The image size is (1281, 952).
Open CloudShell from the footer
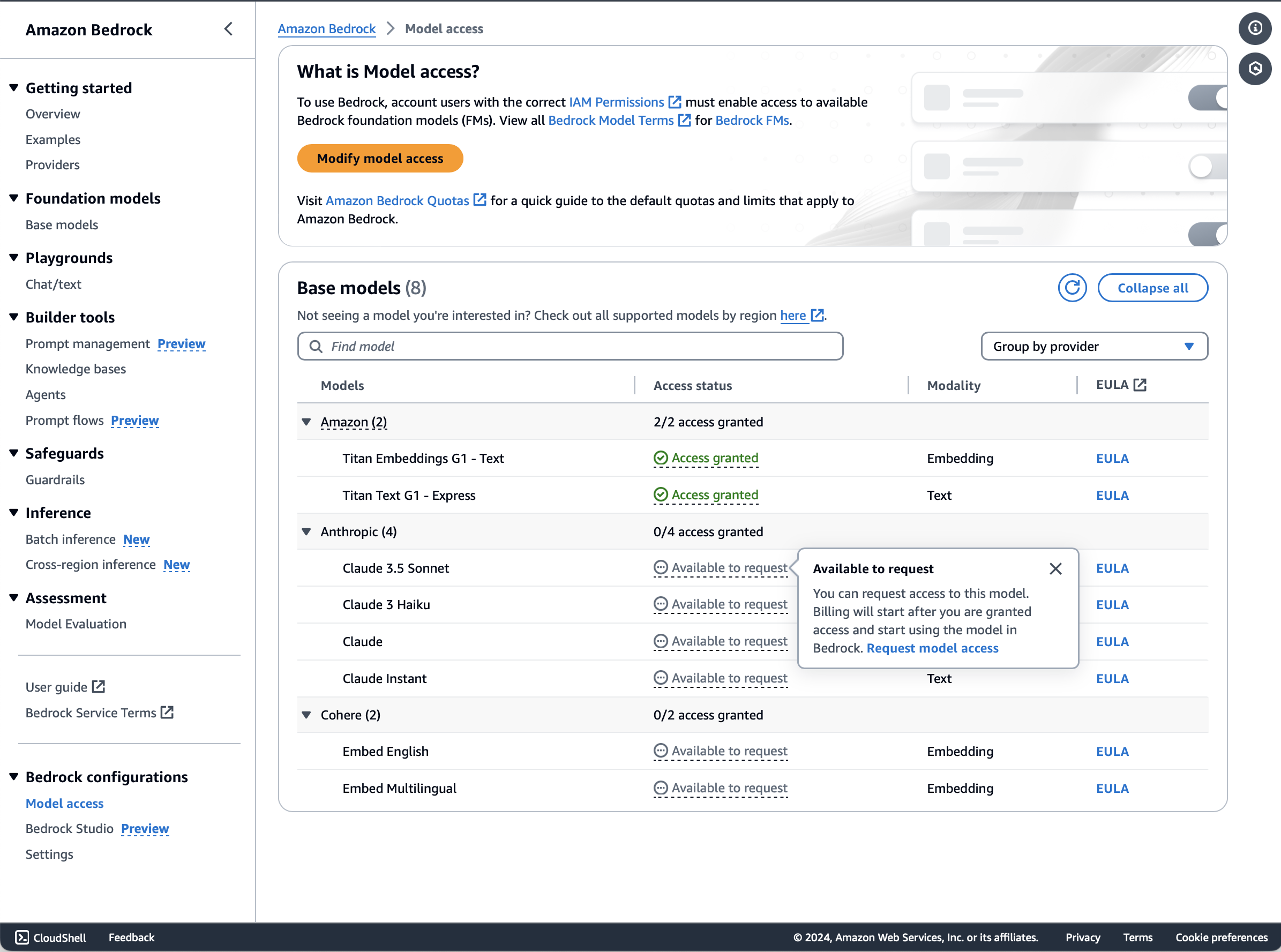coord(51,938)
